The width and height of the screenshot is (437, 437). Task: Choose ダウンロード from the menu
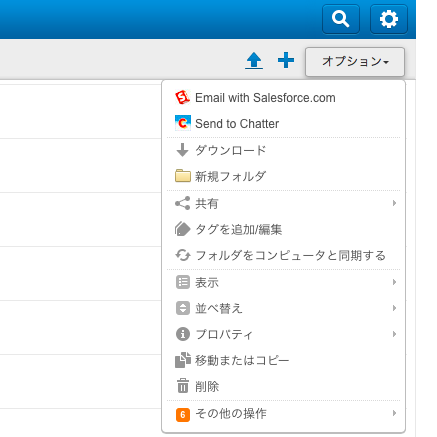pyautogui.click(x=283, y=150)
